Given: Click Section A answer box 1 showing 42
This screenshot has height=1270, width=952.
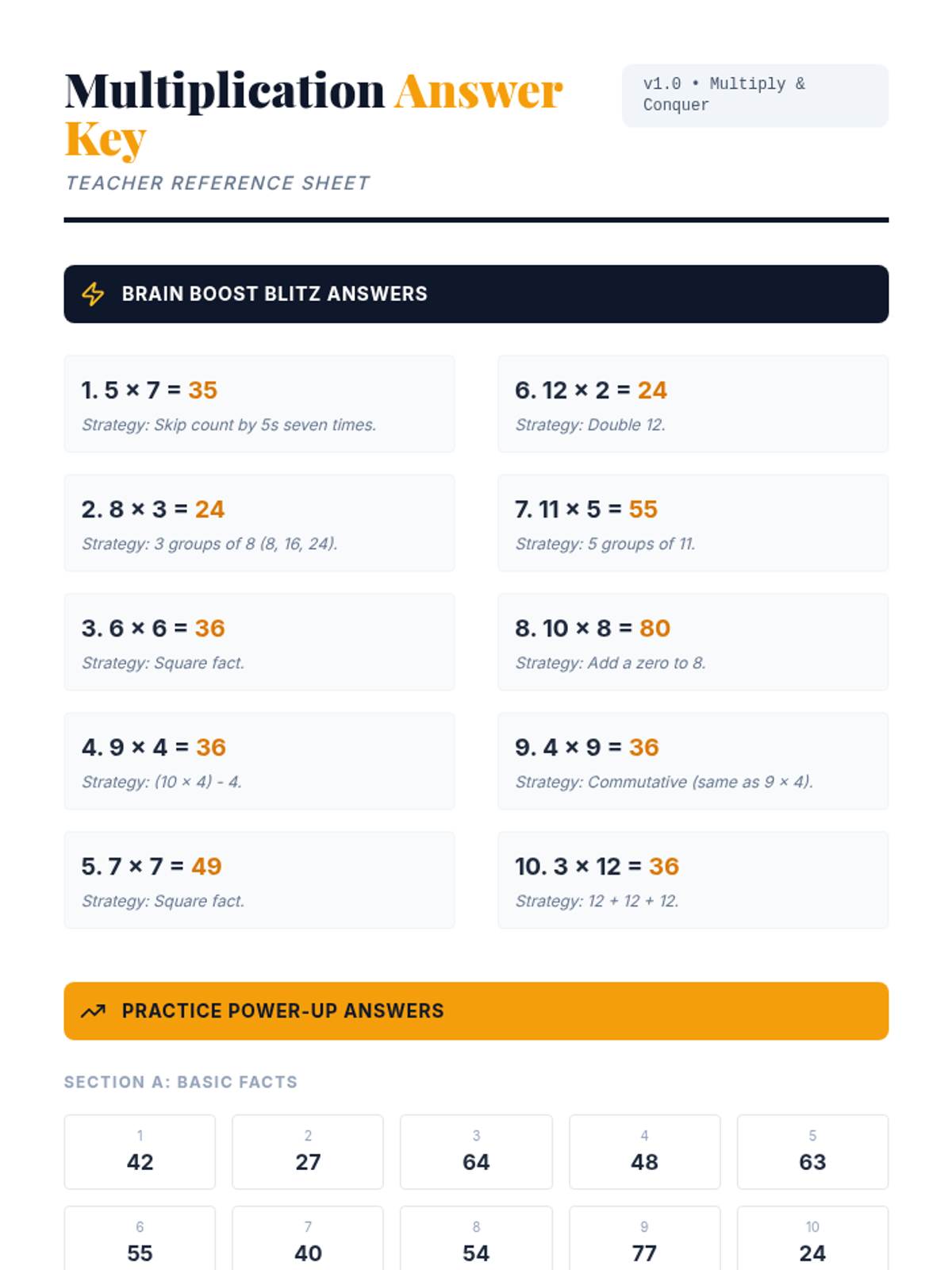Looking at the screenshot, I should click(140, 1152).
